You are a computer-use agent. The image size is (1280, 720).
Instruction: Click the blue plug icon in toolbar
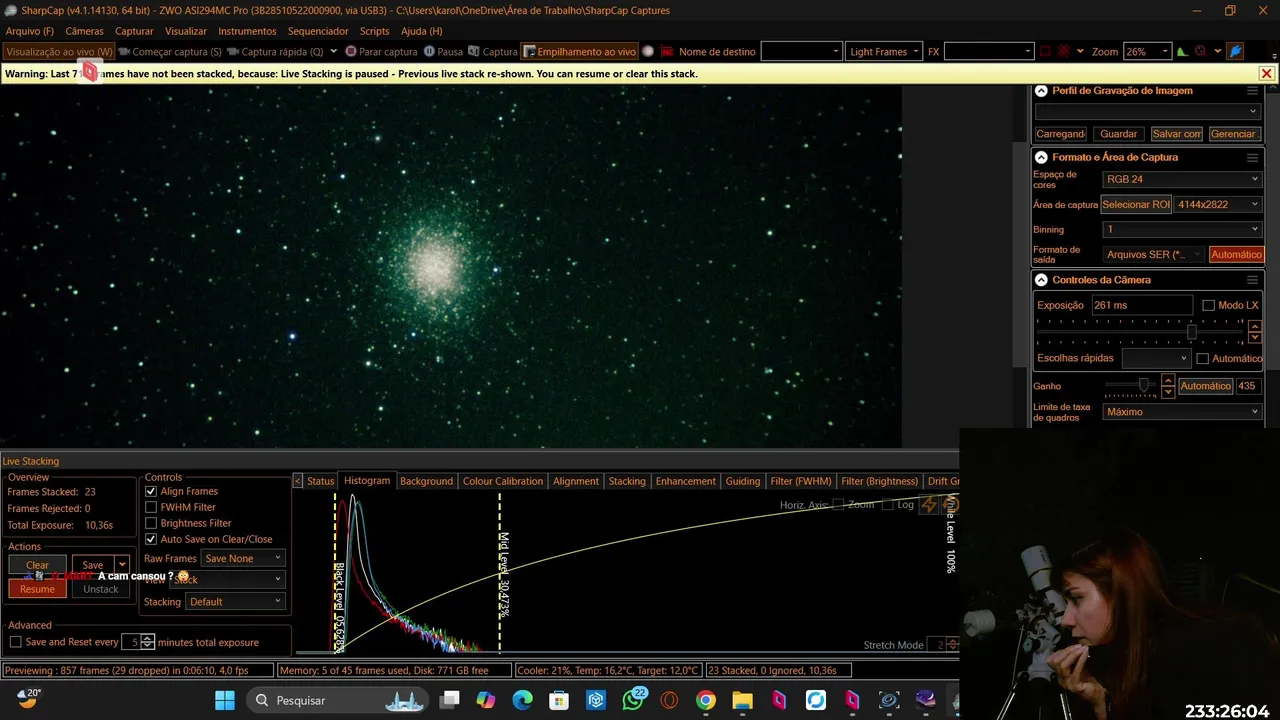pos(1235,51)
